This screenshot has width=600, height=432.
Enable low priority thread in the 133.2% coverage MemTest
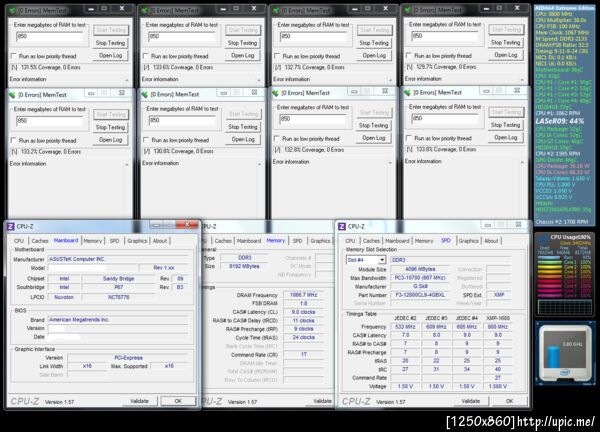pos(14,140)
